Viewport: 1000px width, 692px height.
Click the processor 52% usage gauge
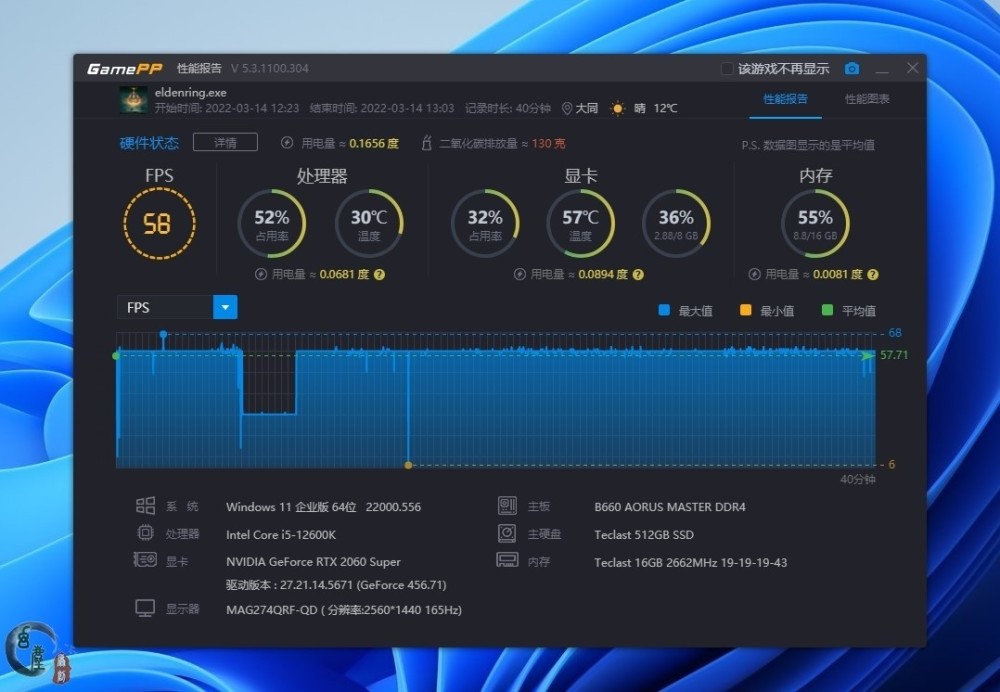pos(272,223)
